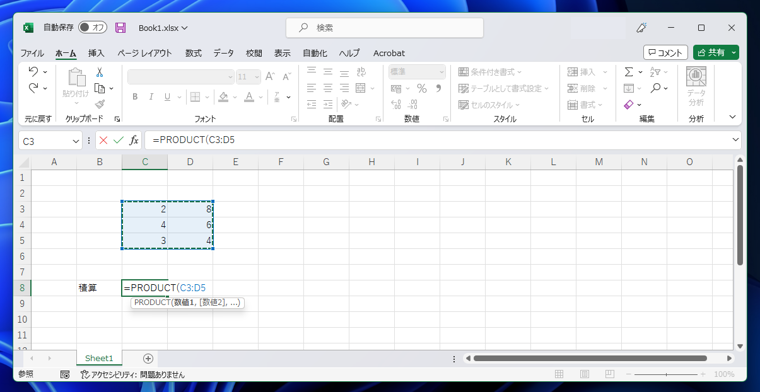Click the zoom slider
This screenshot has height=392, width=760.
pos(667,374)
